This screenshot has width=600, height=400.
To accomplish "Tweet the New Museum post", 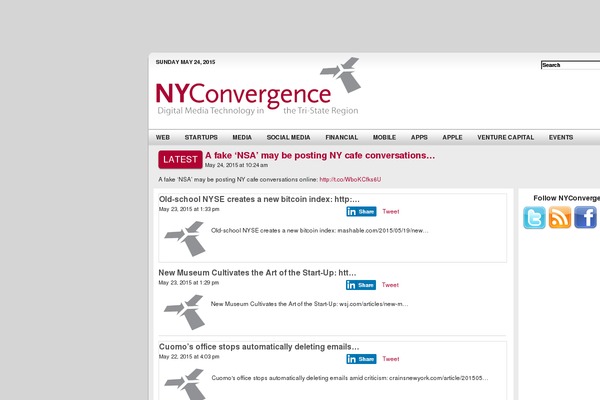I will point(390,285).
